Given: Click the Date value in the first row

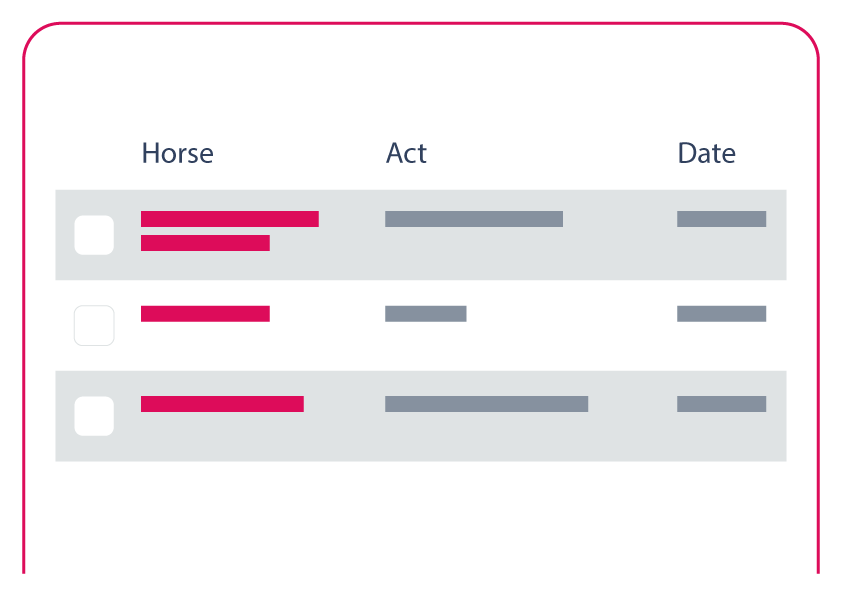Looking at the screenshot, I should (721, 219).
